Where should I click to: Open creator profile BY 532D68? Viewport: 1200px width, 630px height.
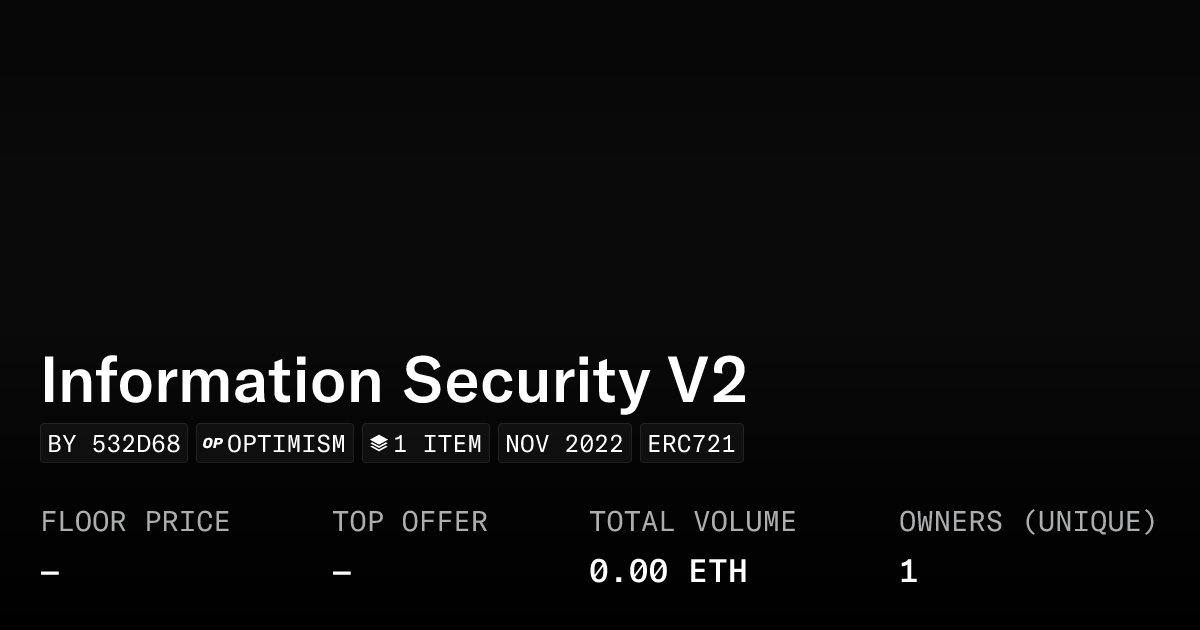114,444
